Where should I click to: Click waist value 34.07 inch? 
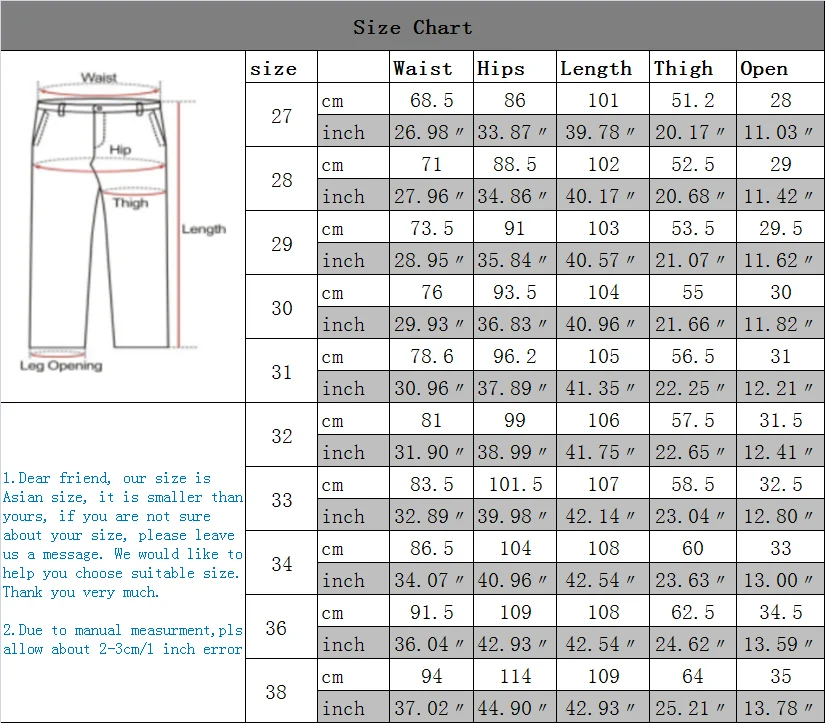[x=429, y=580]
